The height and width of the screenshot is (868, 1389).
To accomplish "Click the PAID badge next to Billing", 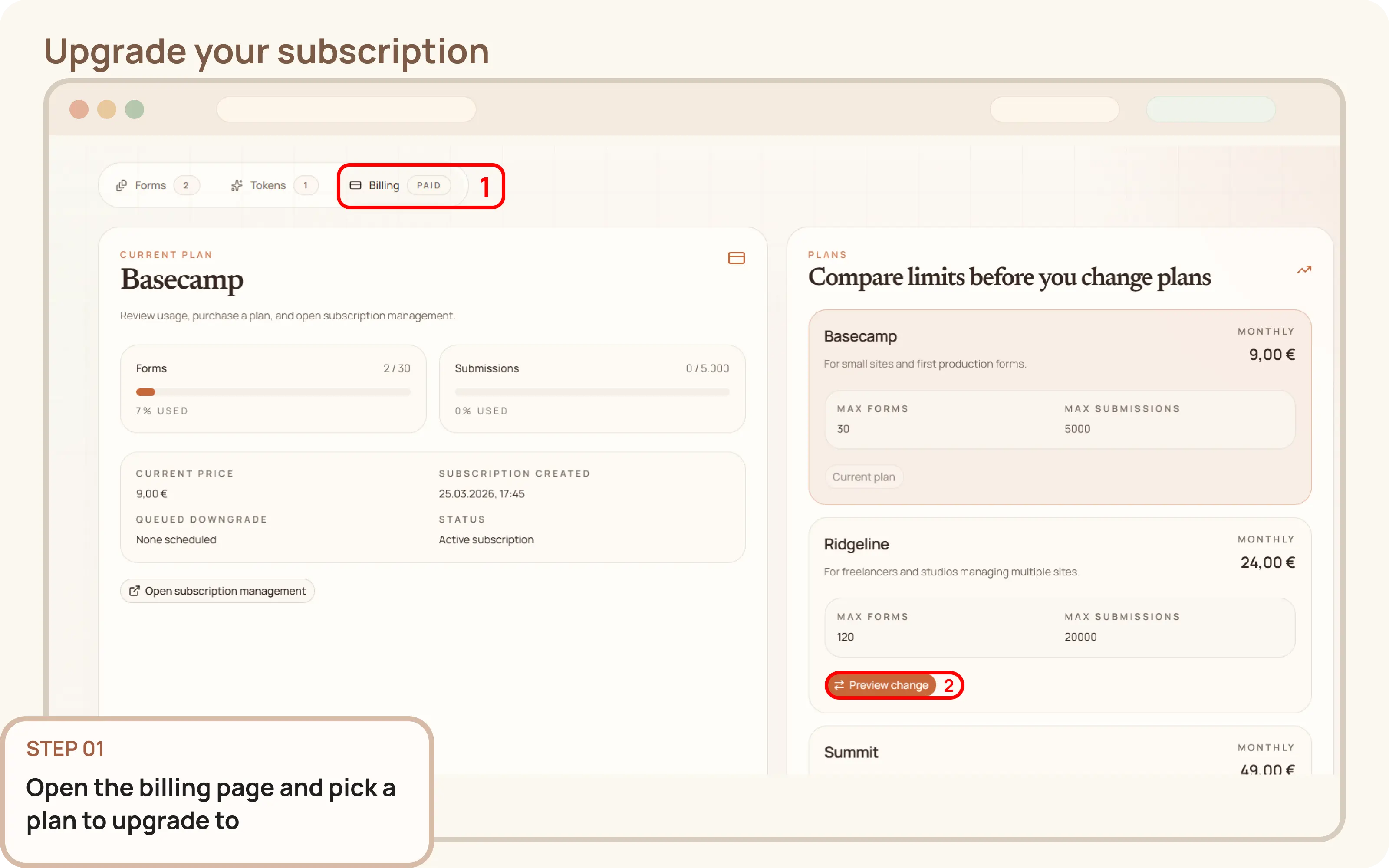I will click(429, 185).
